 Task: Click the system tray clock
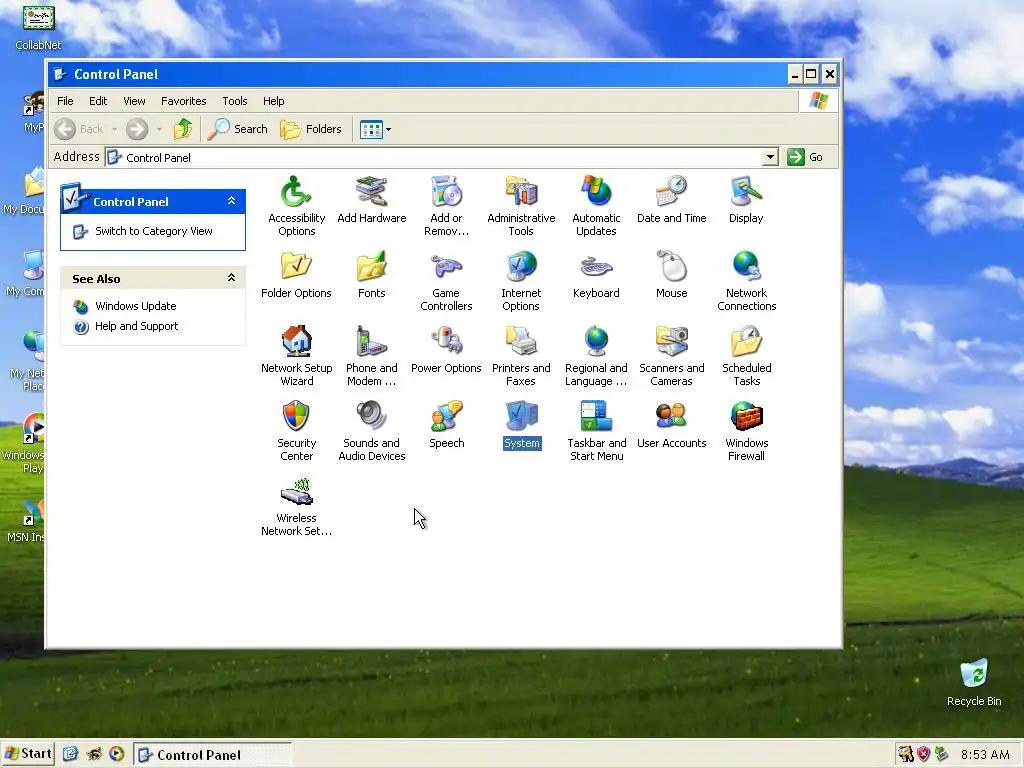(985, 755)
